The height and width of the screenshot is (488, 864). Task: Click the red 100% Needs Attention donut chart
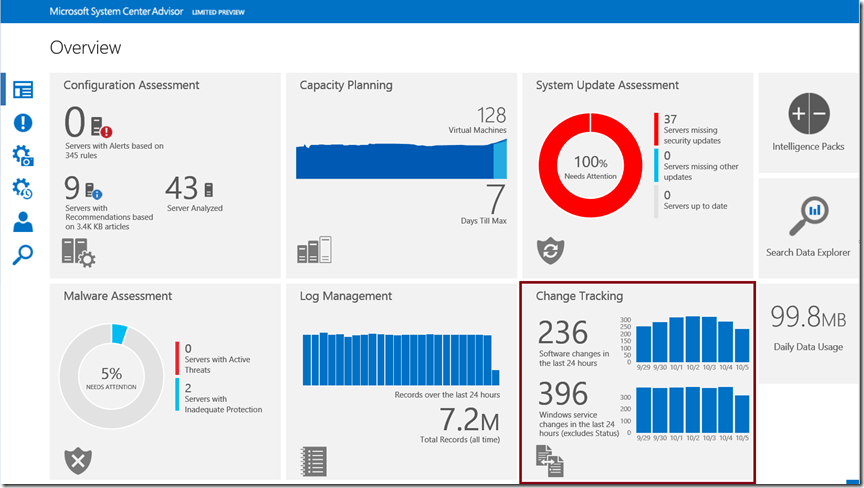tap(590, 167)
